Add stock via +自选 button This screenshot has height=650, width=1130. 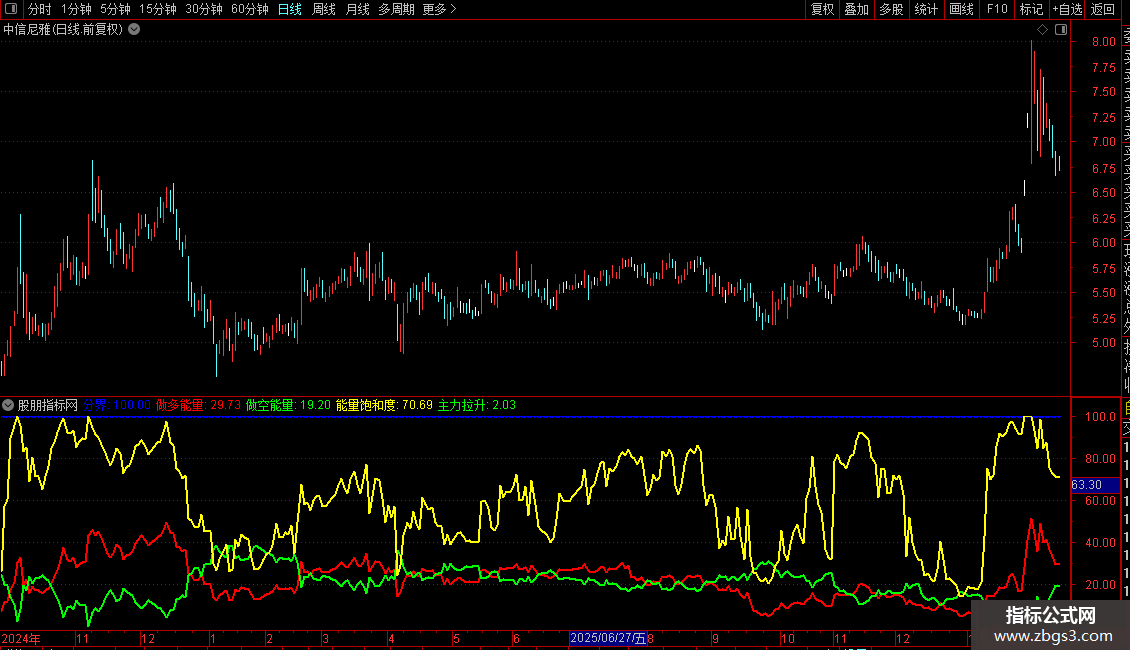coord(1067,9)
